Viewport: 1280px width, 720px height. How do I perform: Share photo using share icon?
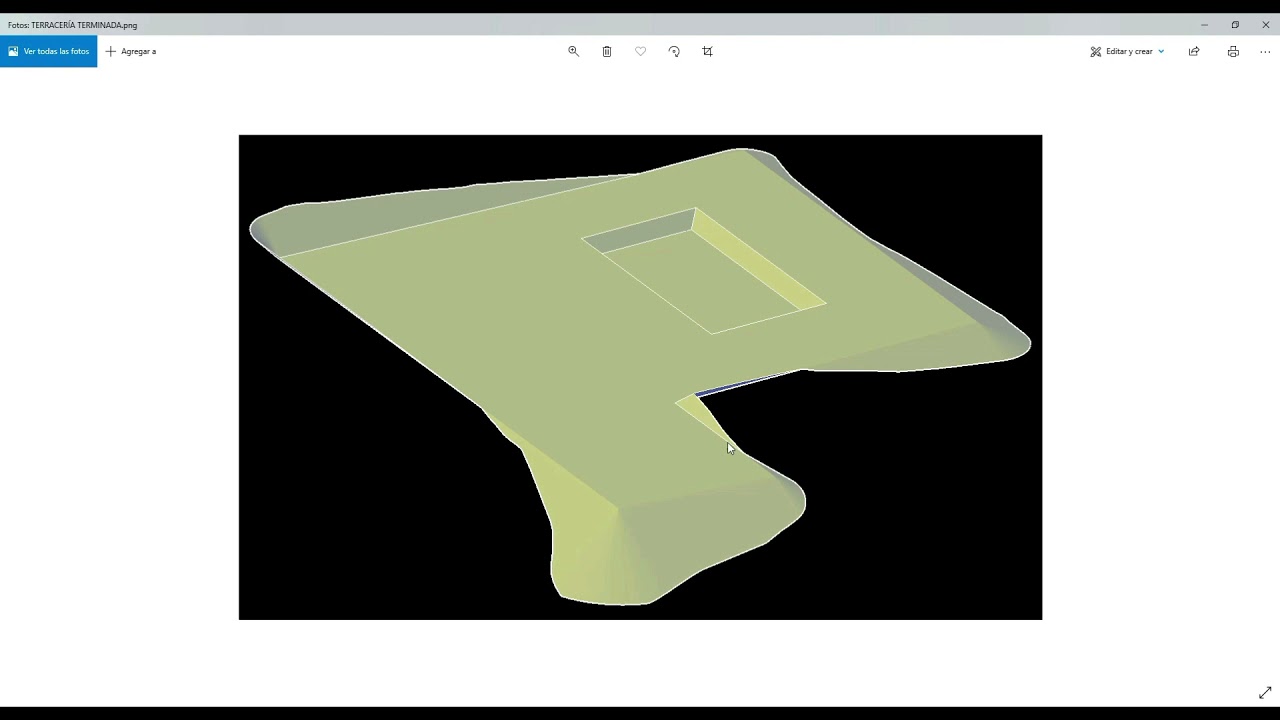[1194, 51]
